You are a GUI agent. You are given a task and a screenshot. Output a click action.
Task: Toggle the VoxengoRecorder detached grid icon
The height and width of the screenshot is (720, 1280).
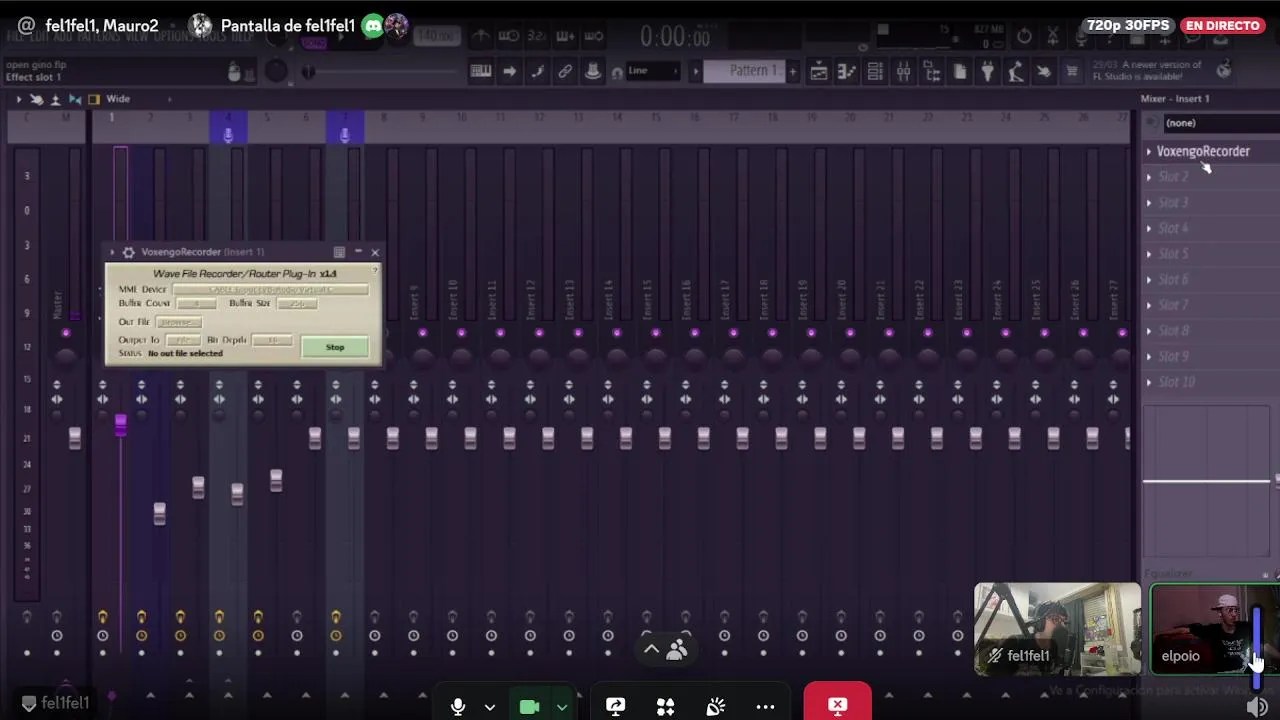[339, 252]
